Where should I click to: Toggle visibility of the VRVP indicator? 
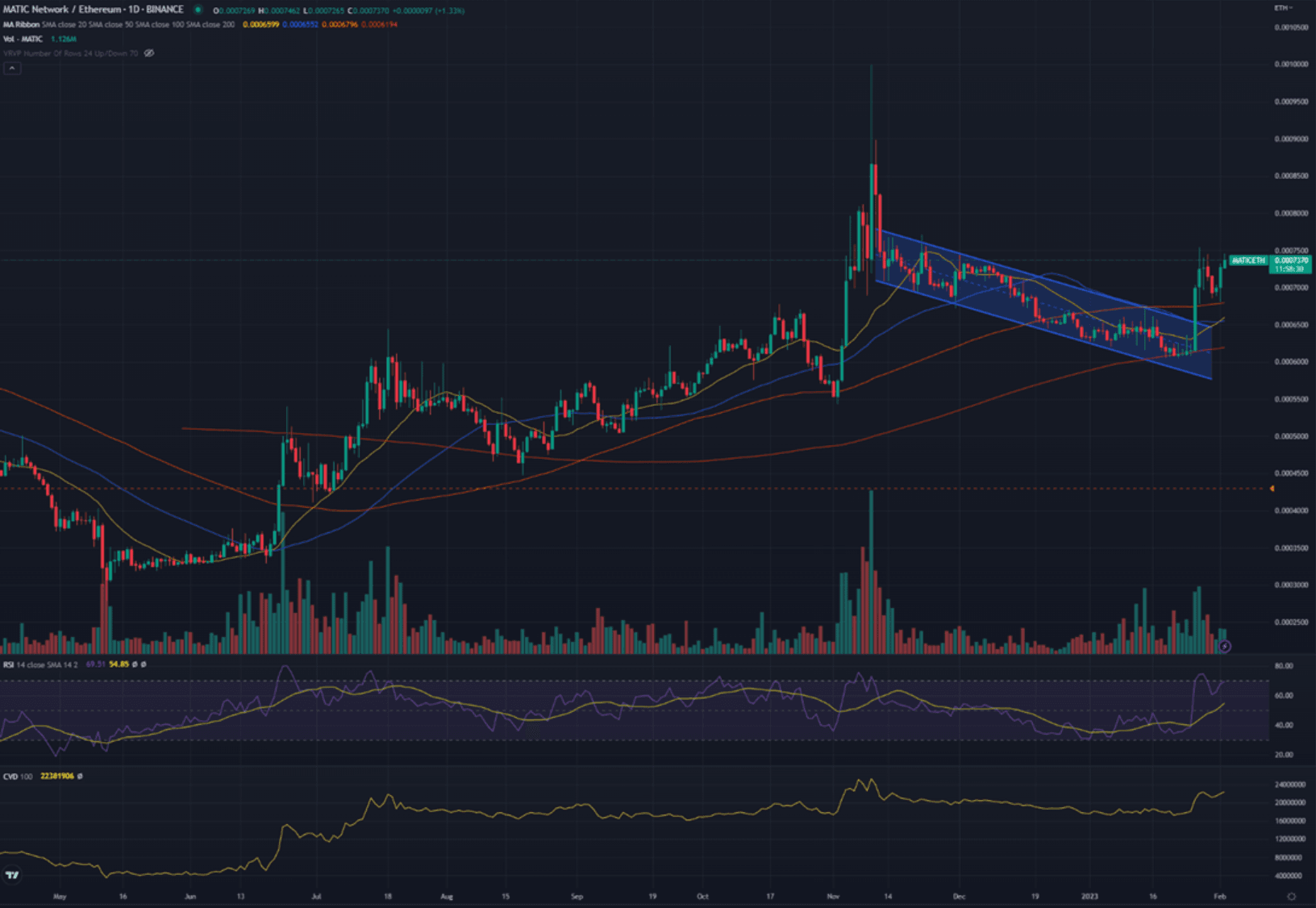[149, 53]
